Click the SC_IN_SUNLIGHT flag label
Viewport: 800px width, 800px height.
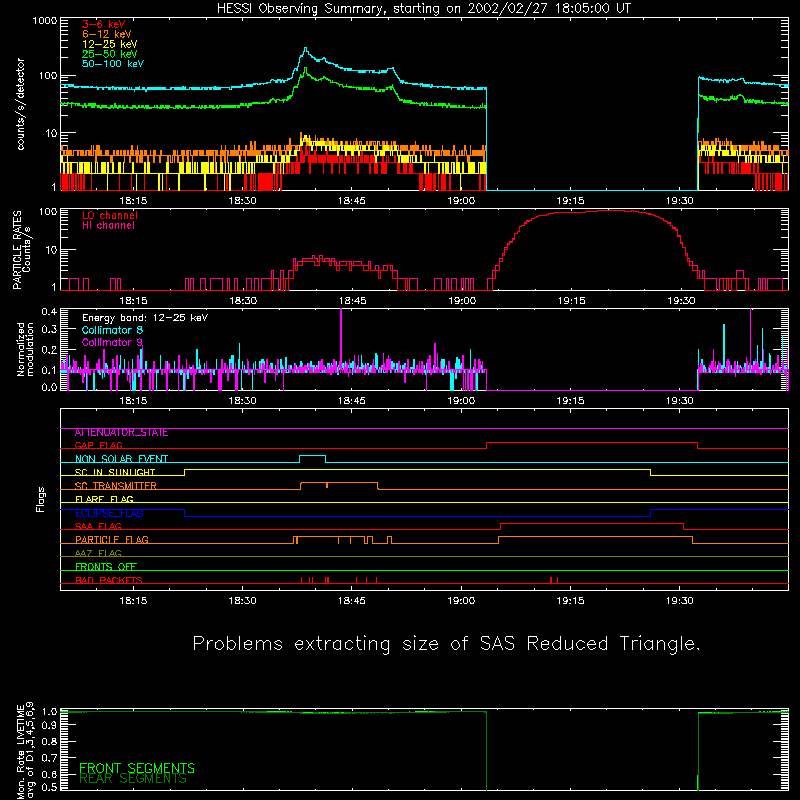[115, 472]
